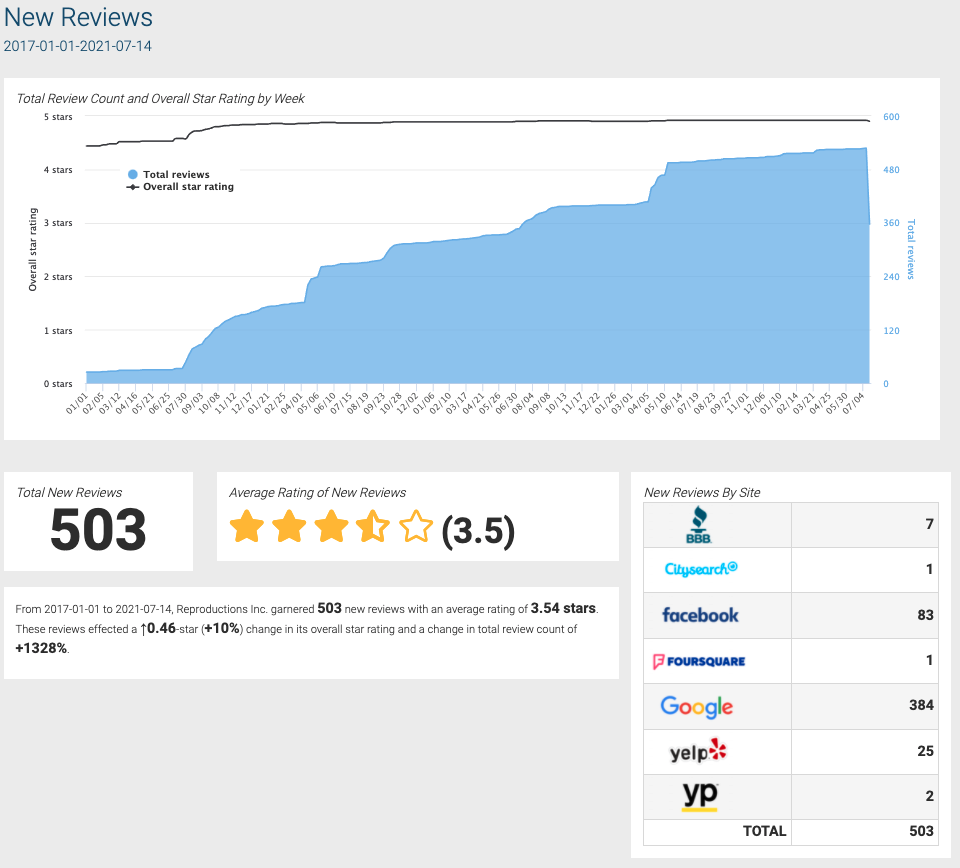Screen dimensions: 960x868
Task: Open the Foursquare site entry
Action: [x=699, y=660]
